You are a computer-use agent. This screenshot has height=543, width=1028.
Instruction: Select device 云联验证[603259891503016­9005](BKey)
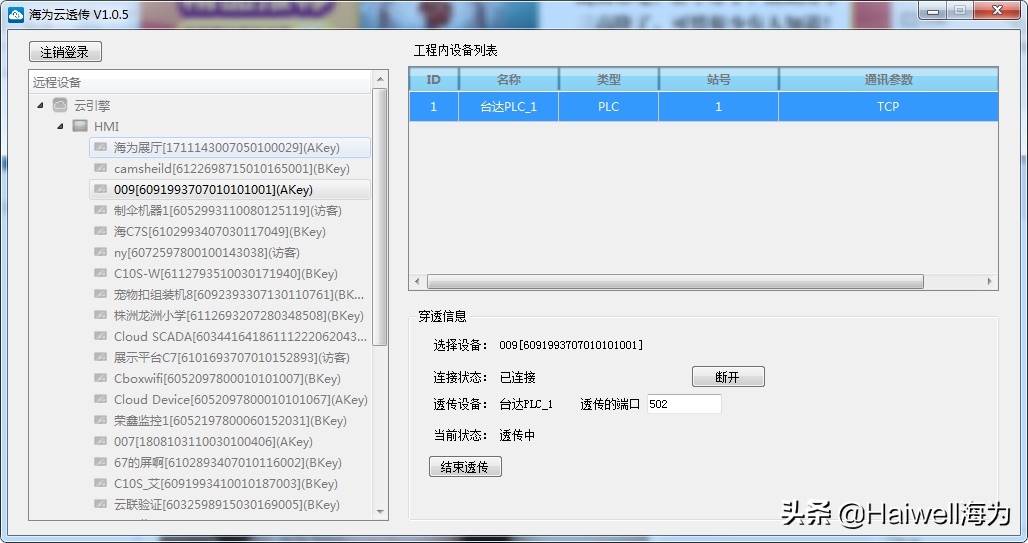pyautogui.click(x=226, y=504)
